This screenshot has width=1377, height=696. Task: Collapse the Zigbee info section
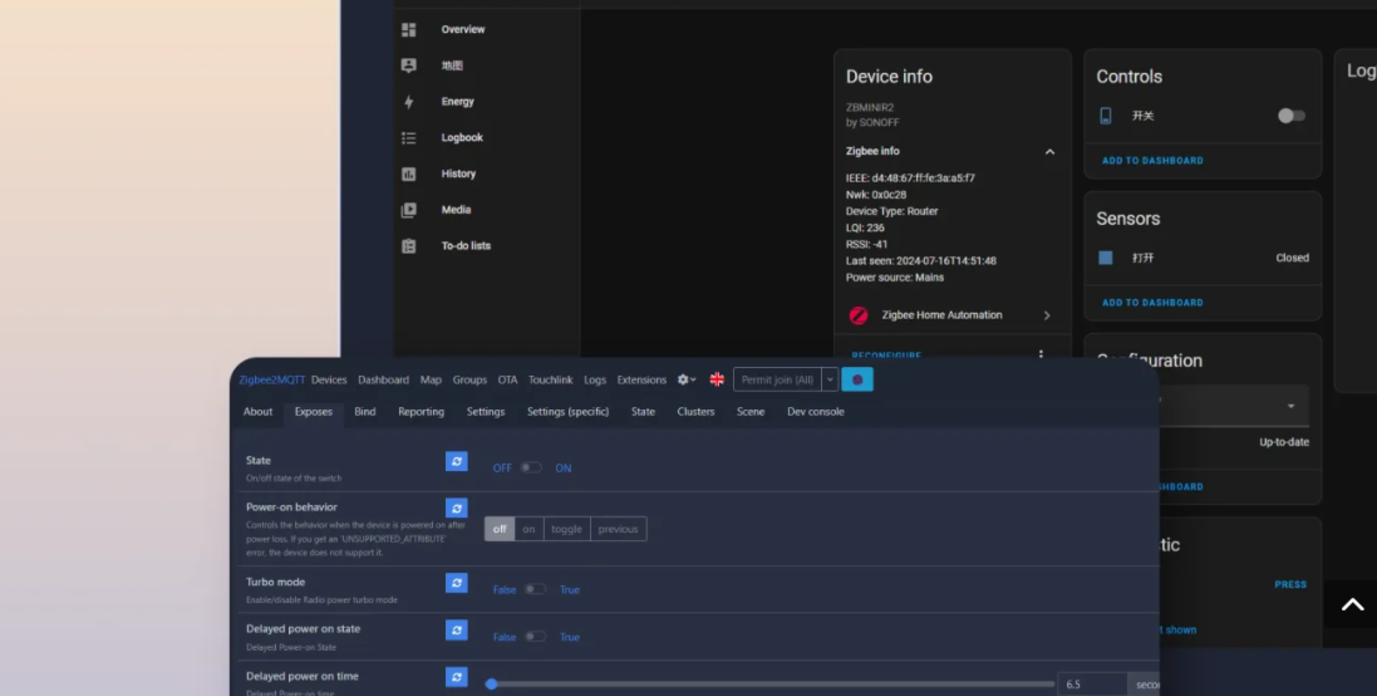[x=1049, y=152]
